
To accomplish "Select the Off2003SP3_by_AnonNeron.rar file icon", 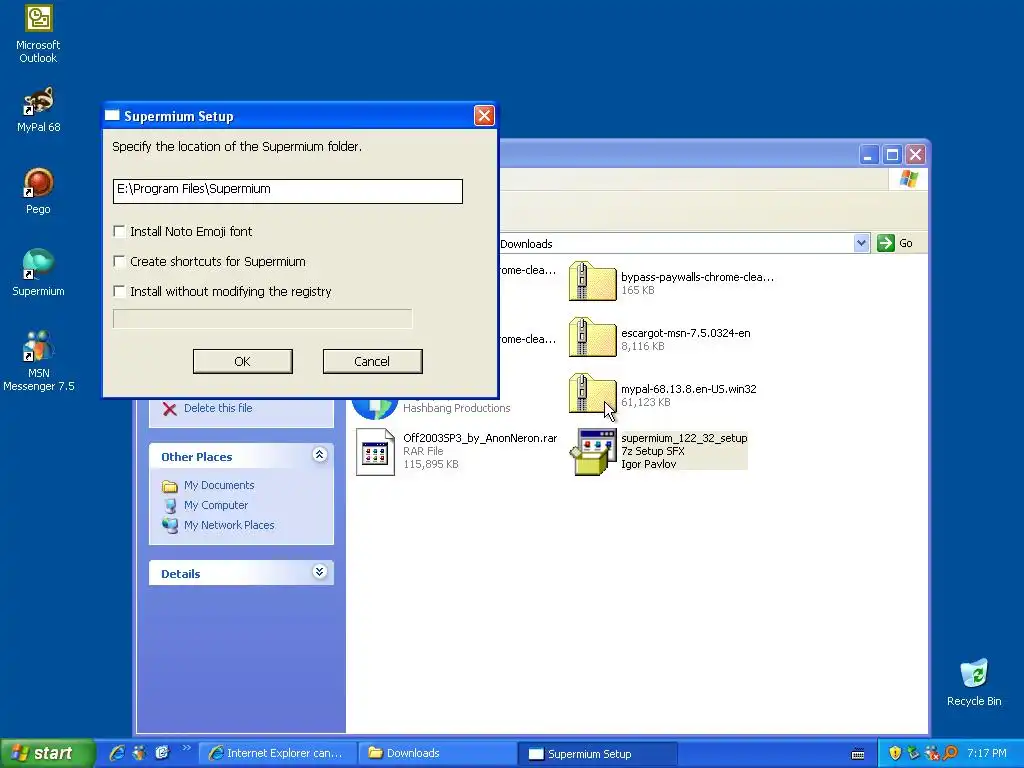I will pos(376,451).
